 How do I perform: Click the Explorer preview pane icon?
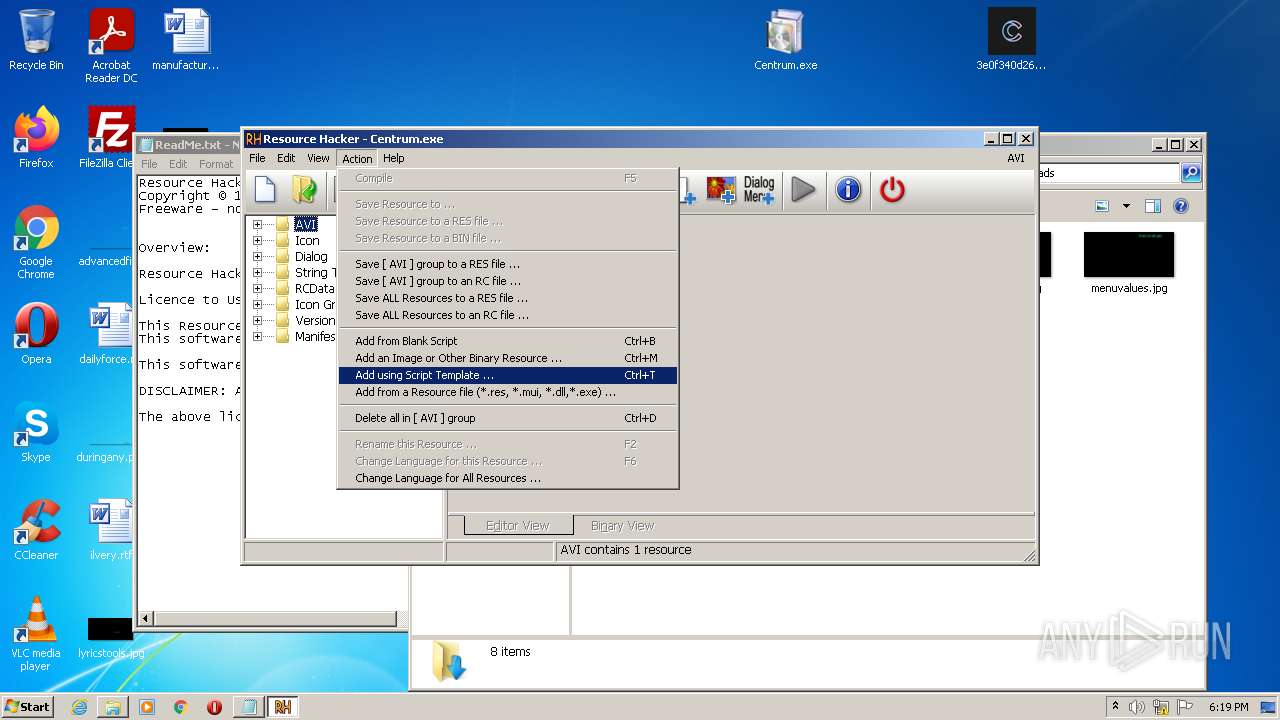tap(1152, 206)
